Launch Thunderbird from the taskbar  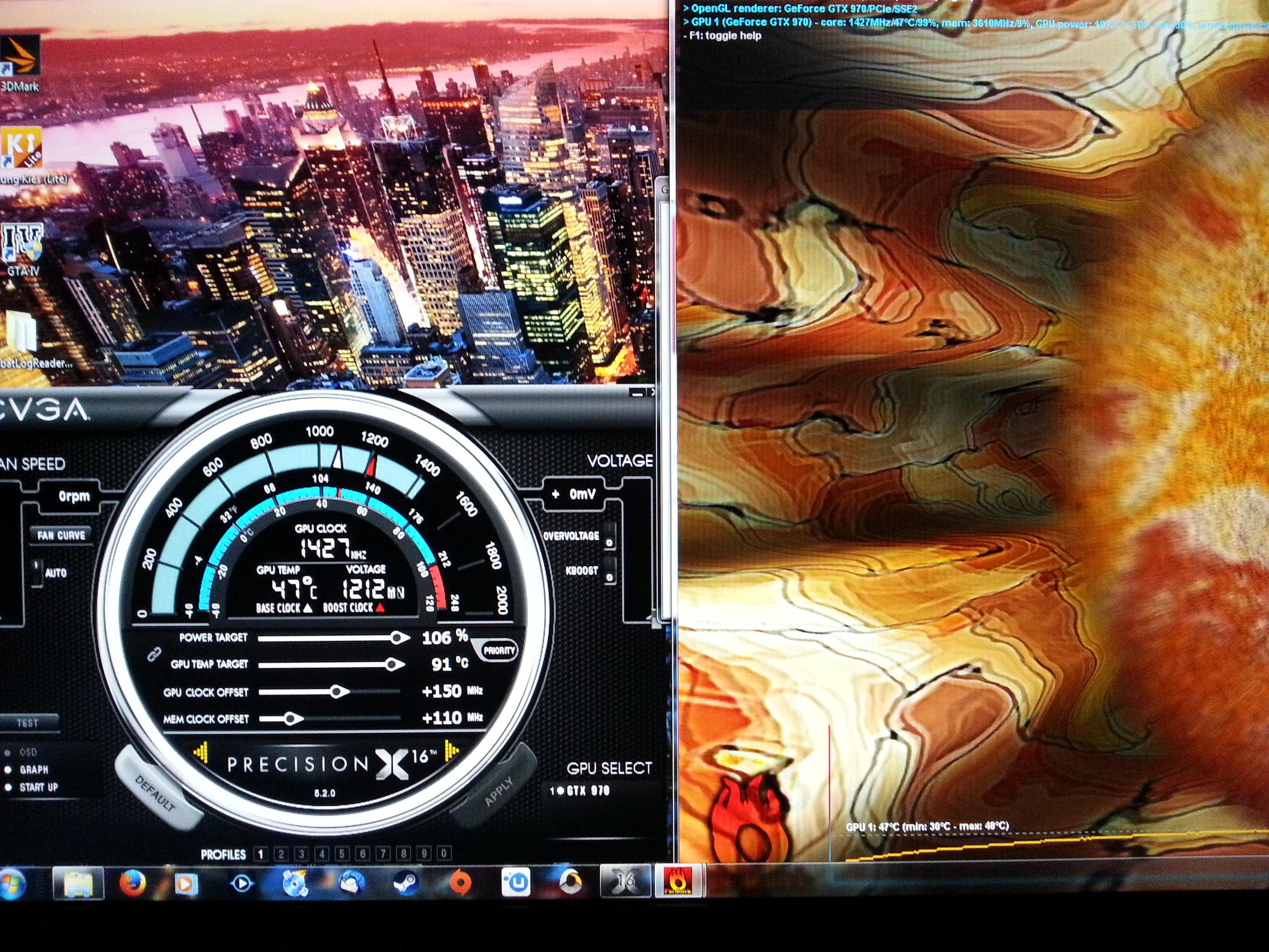click(x=351, y=883)
